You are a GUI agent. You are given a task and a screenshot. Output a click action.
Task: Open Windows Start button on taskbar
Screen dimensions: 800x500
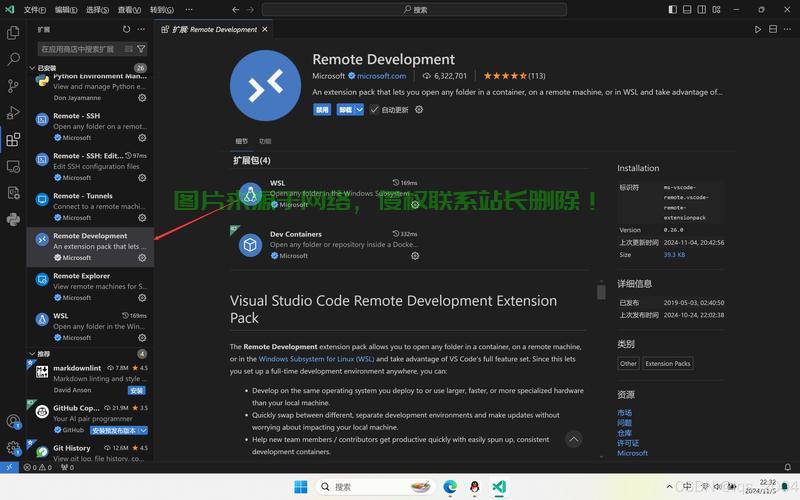pos(301,487)
